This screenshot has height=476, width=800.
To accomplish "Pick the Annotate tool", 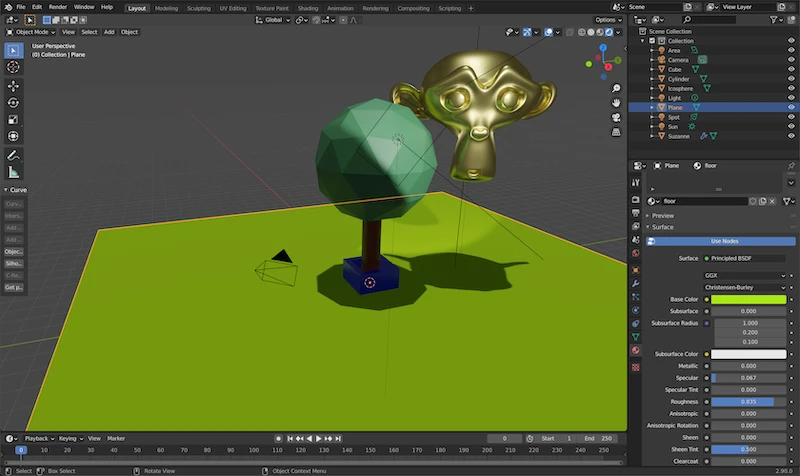I will click(13, 155).
